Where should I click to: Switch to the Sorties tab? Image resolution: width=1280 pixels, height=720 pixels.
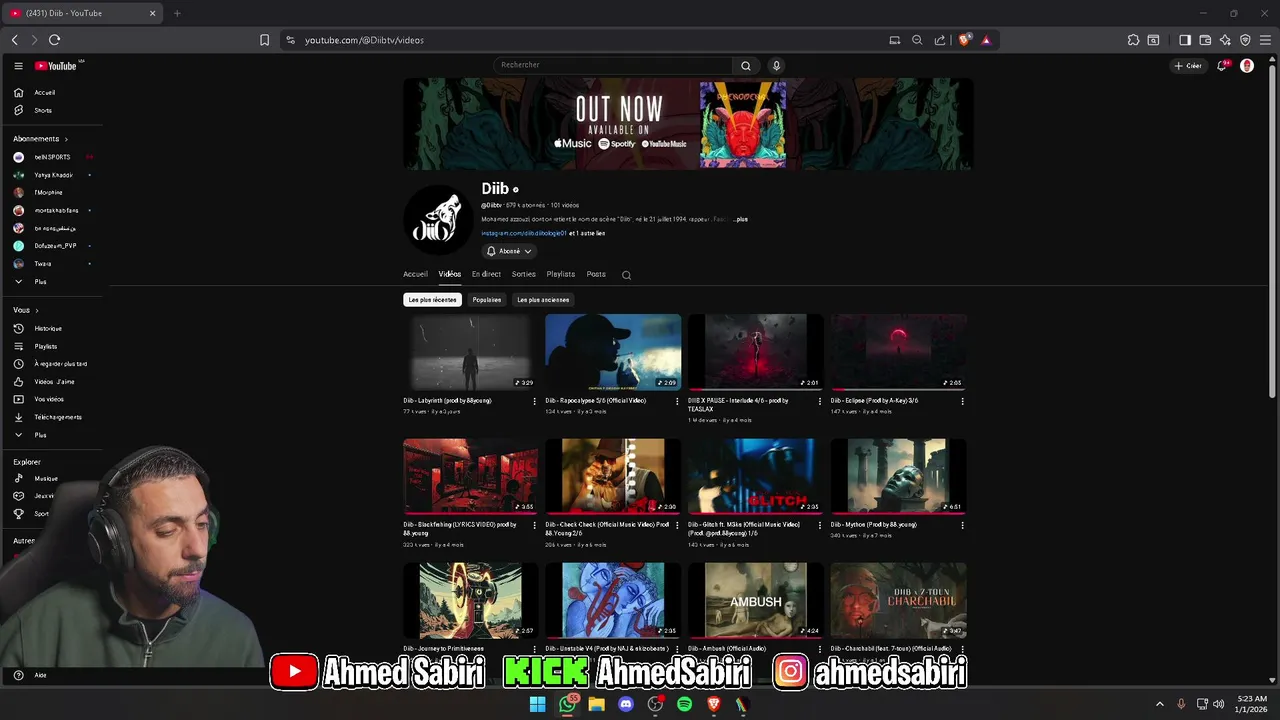[524, 274]
